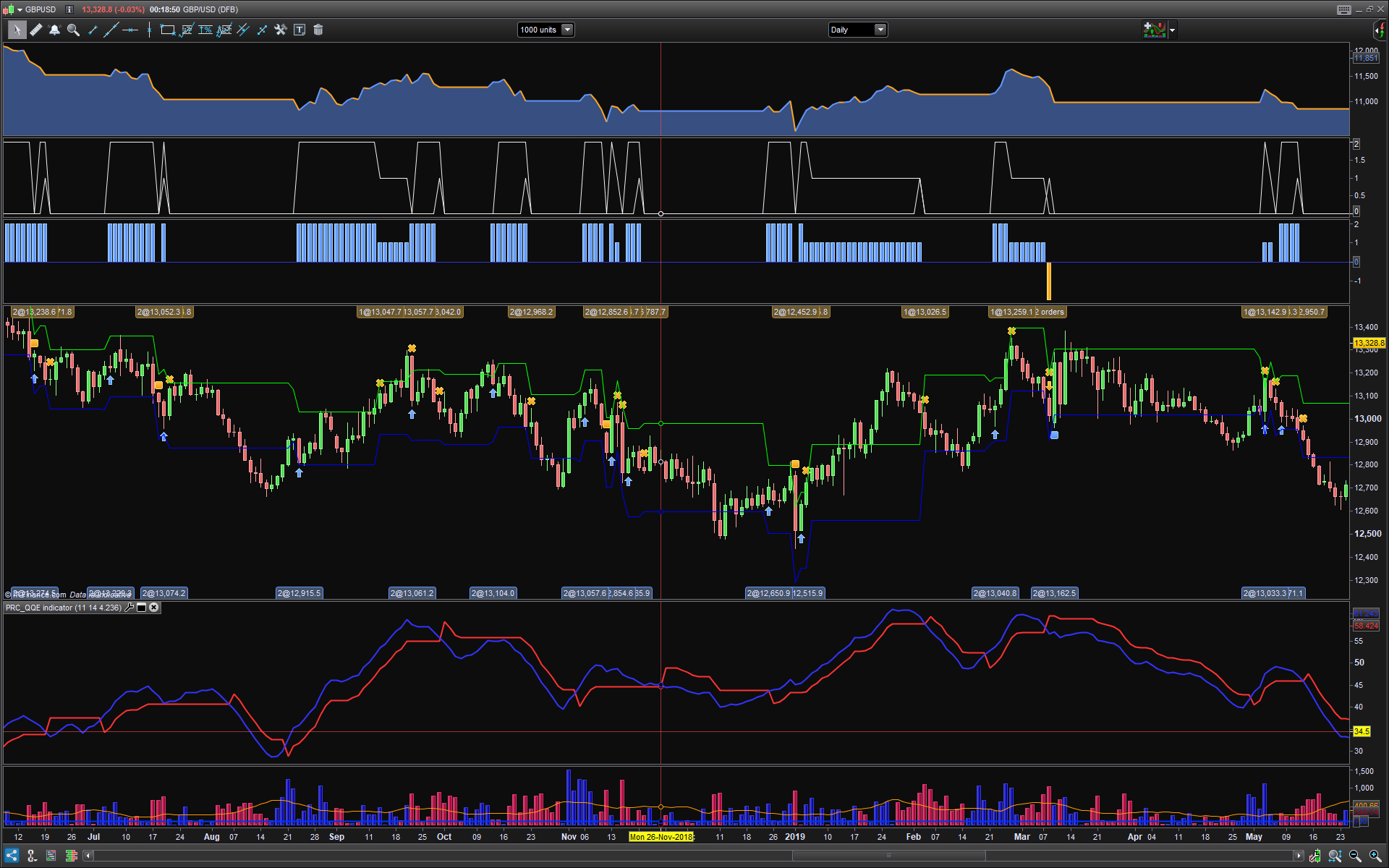
Task: Toggle the arrow cursor selection mode
Action: coord(16,30)
